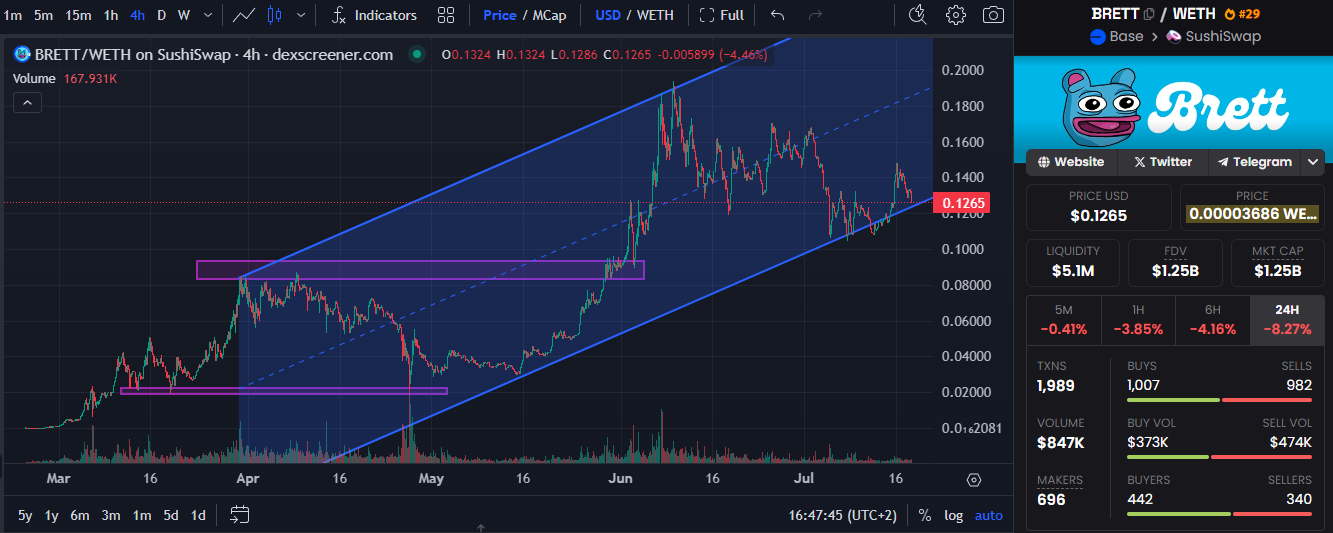The width and height of the screenshot is (1333, 533).
Task: Switch quote currency to USD
Action: (608, 15)
